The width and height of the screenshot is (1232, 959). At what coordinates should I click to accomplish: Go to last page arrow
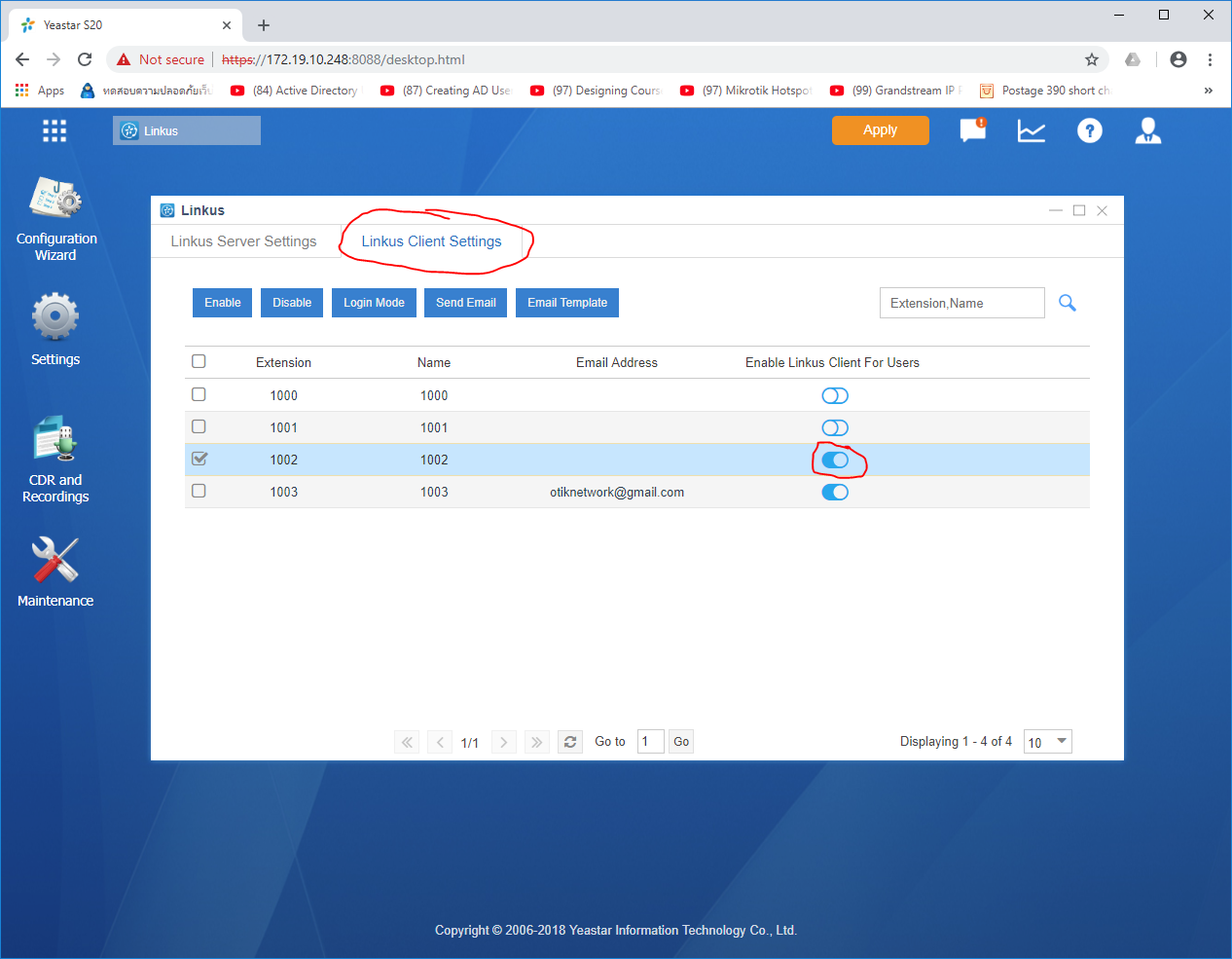tap(537, 742)
